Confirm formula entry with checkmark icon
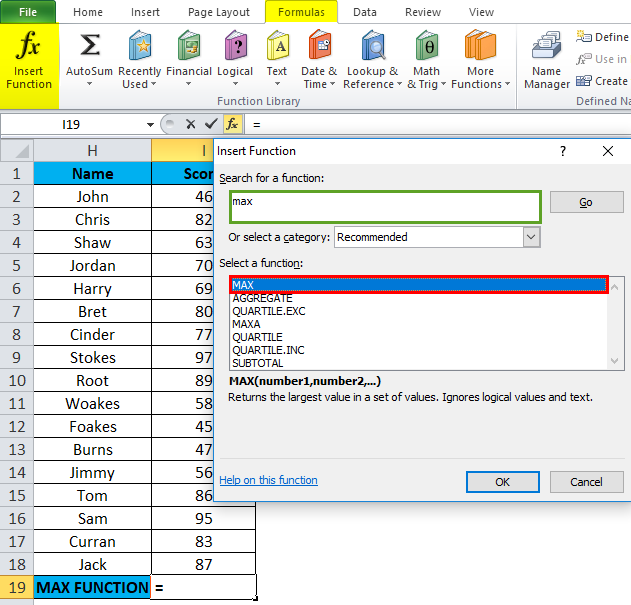 pos(211,124)
